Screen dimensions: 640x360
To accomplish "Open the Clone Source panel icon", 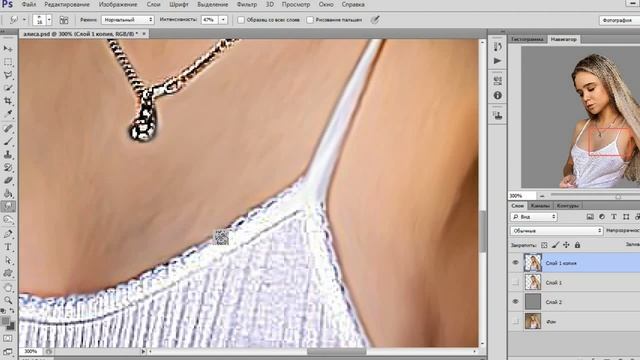I will click(x=497, y=116).
